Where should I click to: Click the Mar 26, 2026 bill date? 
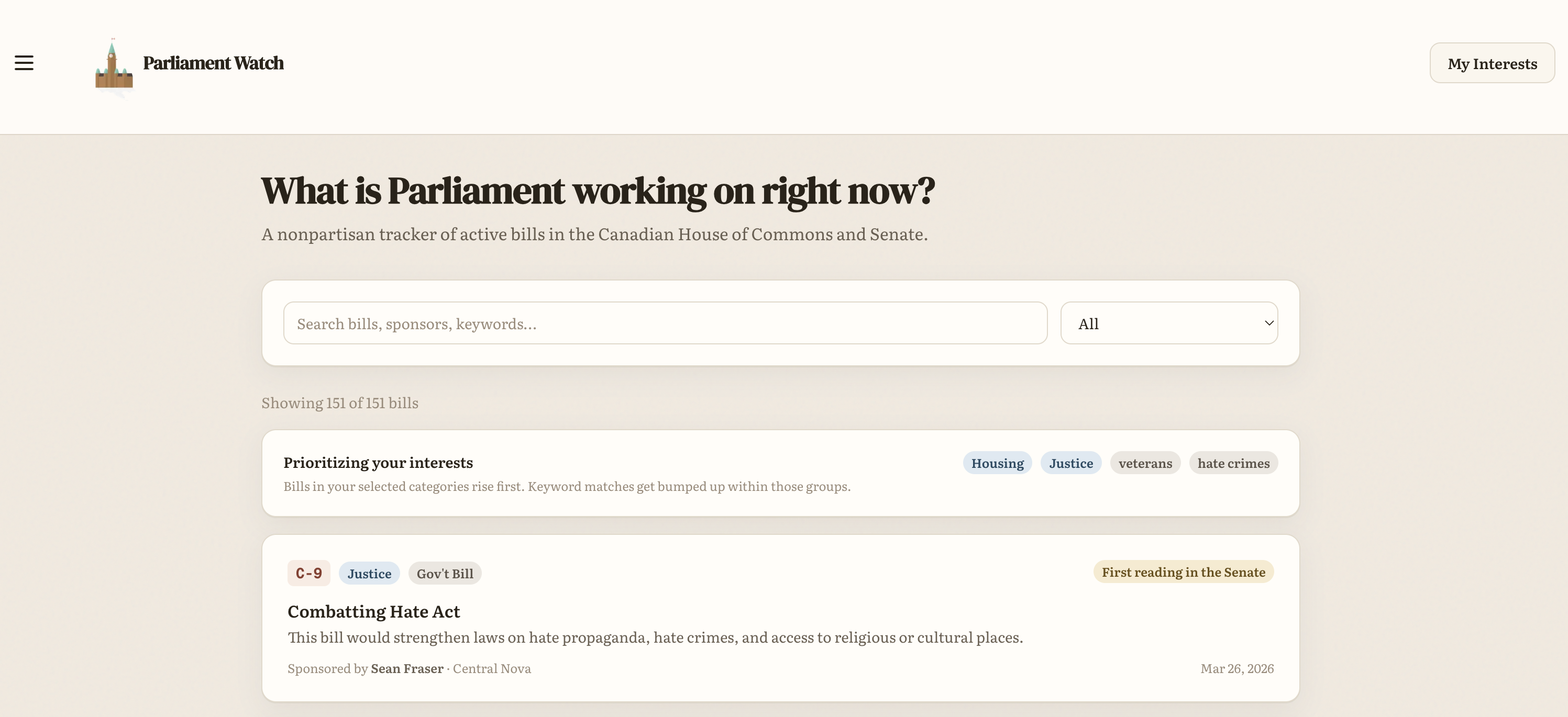(1237, 668)
